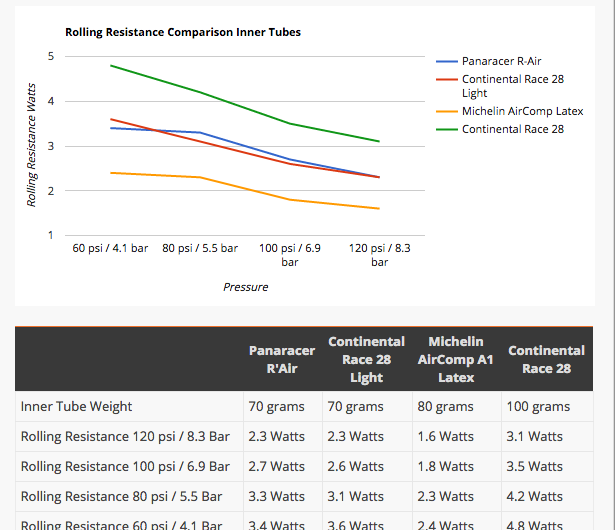Click the 'Continental Race 28 Light' table header
Image resolution: width=615 pixels, height=530 pixels.
(x=366, y=359)
